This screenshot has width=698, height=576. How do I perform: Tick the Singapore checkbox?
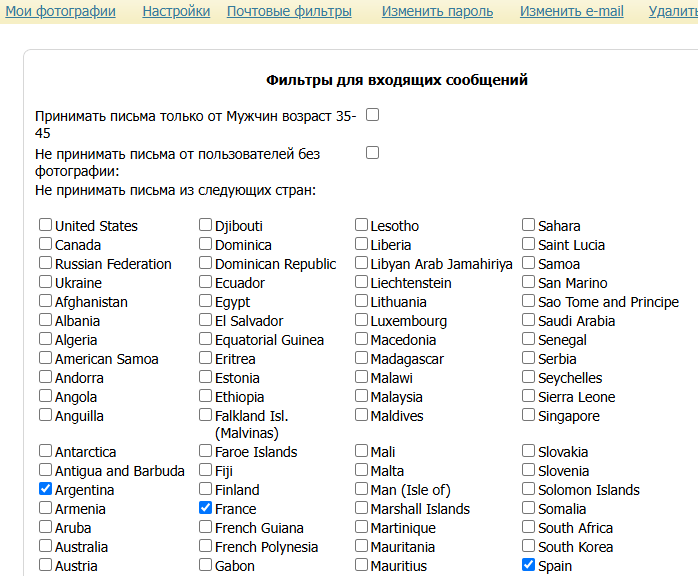529,416
